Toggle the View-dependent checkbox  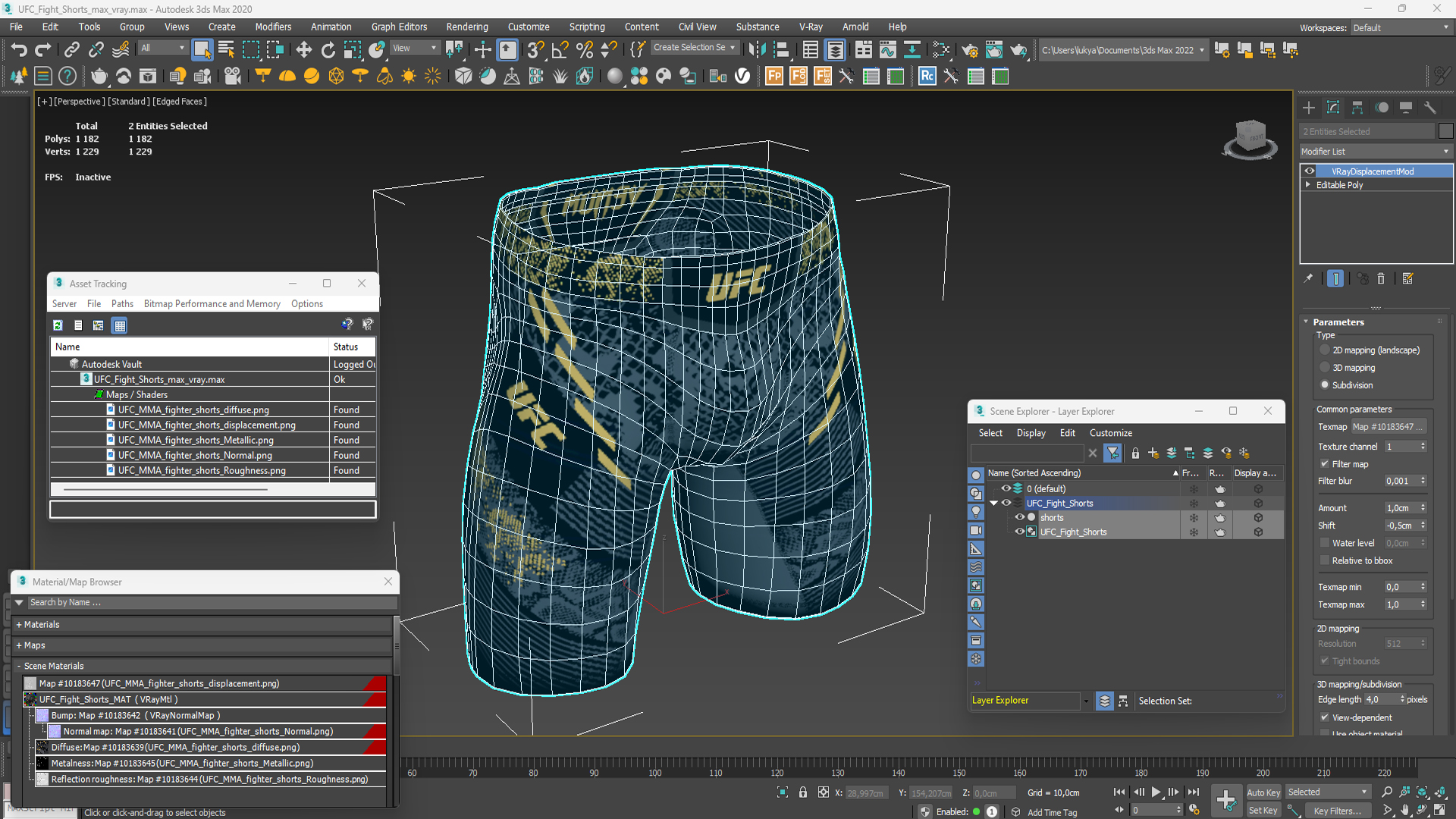1325,718
